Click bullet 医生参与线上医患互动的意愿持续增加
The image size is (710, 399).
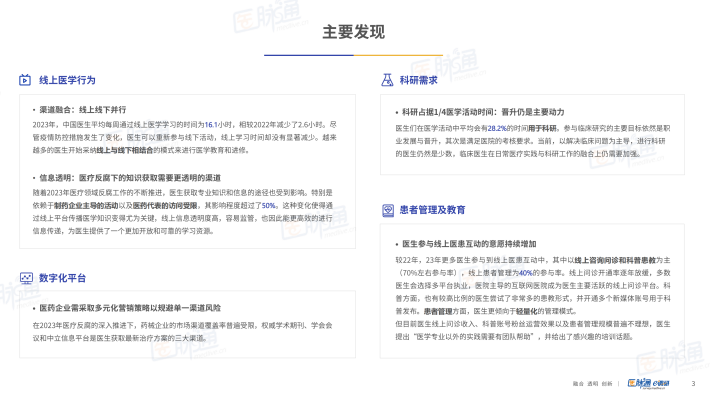click(469, 244)
